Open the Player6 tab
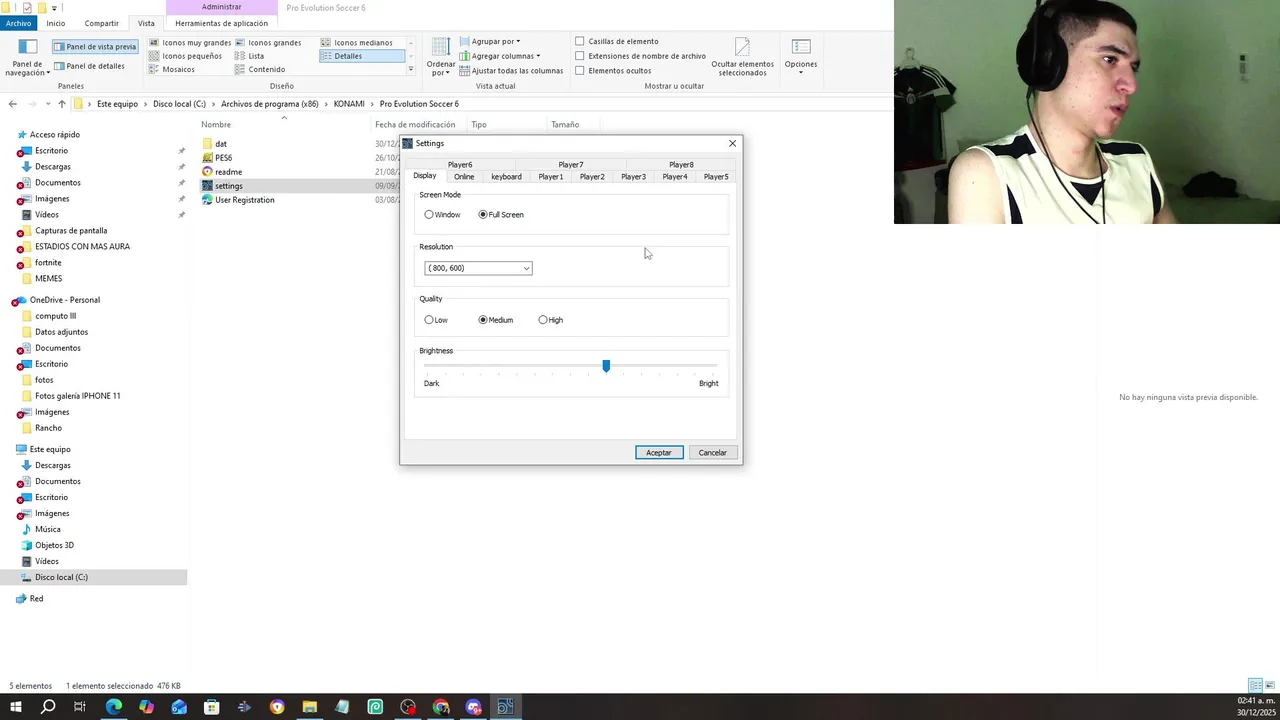This screenshot has width=1280, height=720. 460,165
